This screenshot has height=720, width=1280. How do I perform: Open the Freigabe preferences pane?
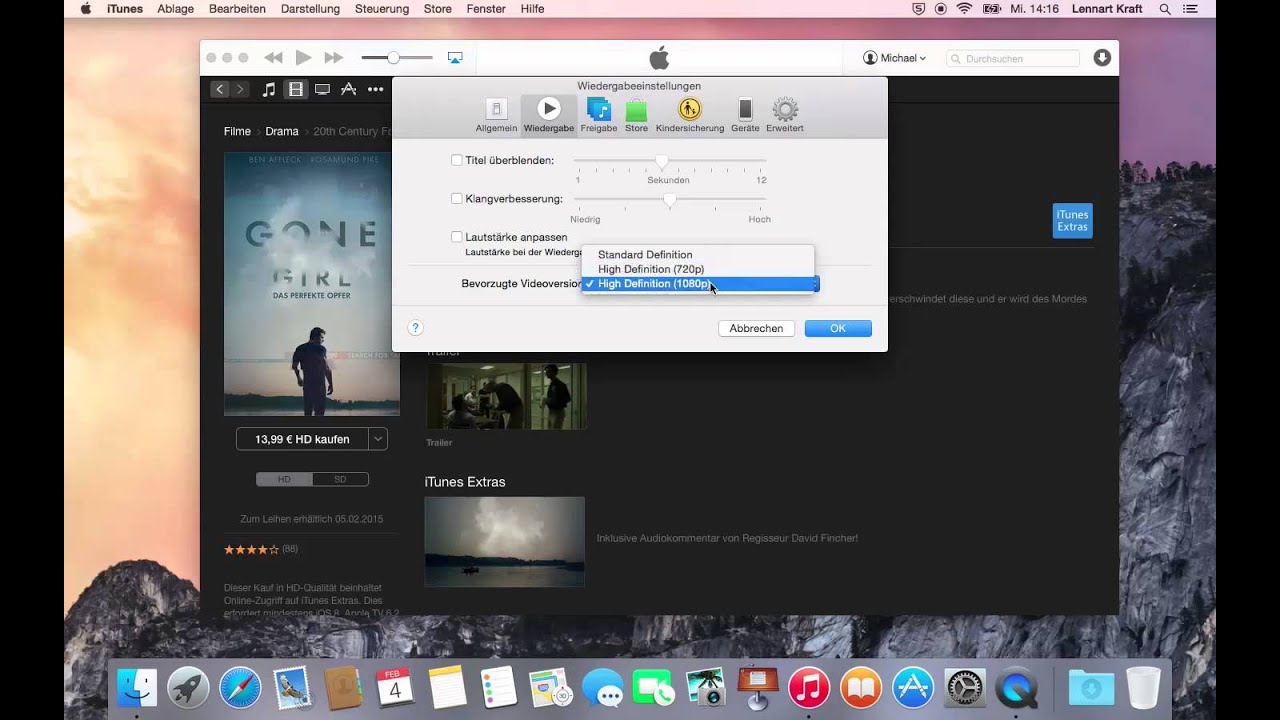point(599,115)
